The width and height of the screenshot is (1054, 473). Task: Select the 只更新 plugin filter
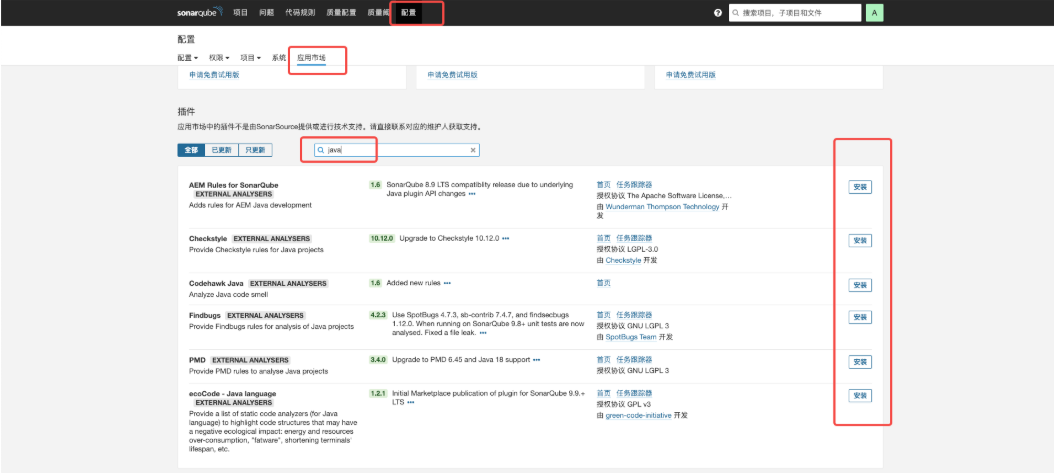pos(255,150)
